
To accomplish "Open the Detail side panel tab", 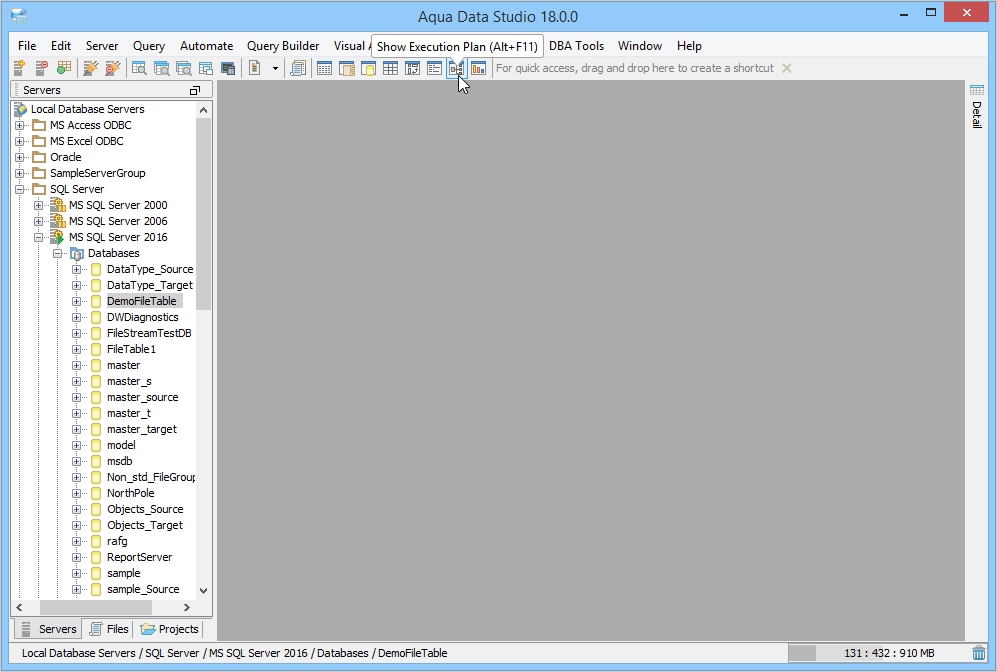I will (x=977, y=107).
